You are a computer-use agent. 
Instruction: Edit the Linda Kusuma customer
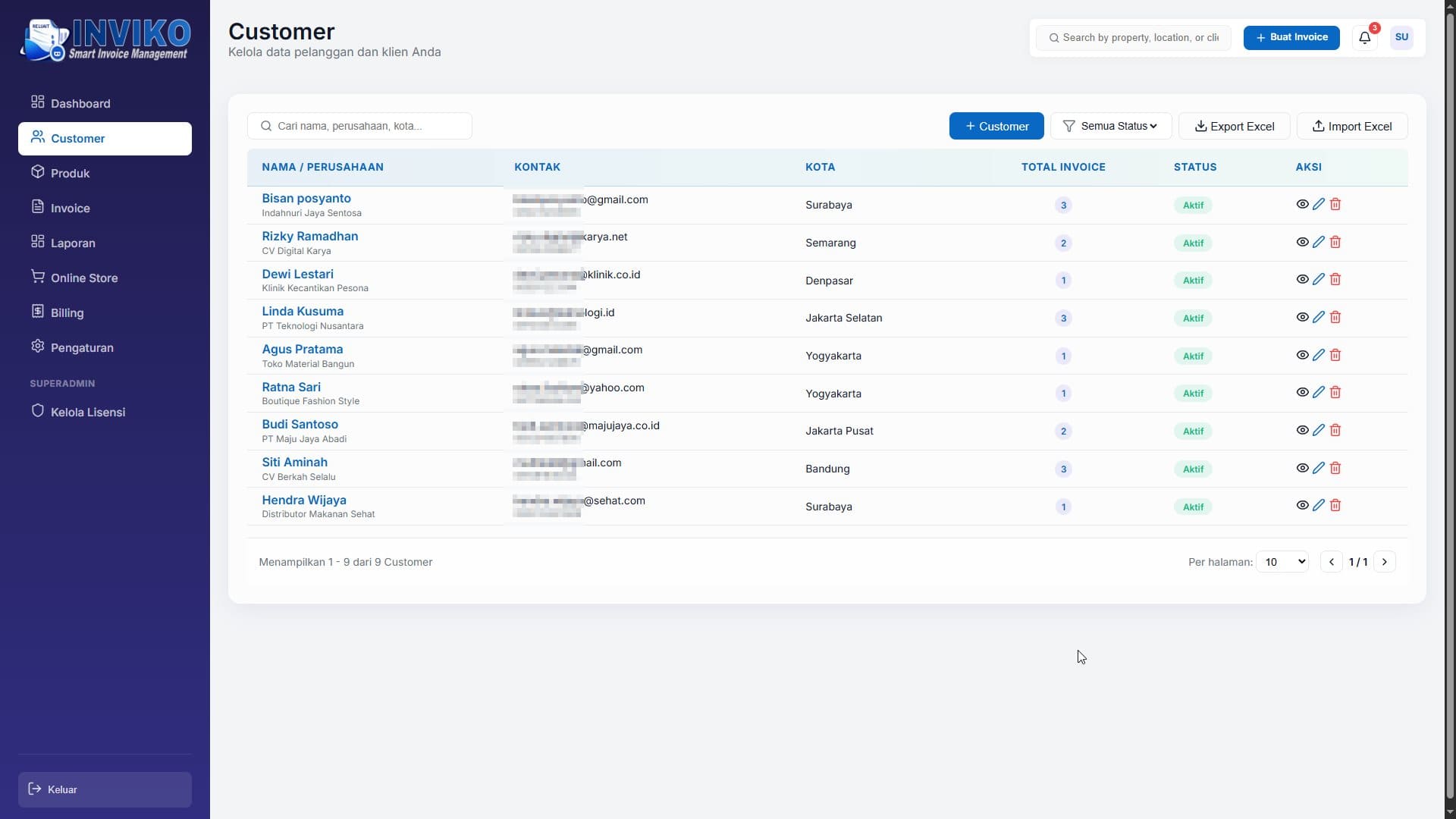click(x=1319, y=317)
